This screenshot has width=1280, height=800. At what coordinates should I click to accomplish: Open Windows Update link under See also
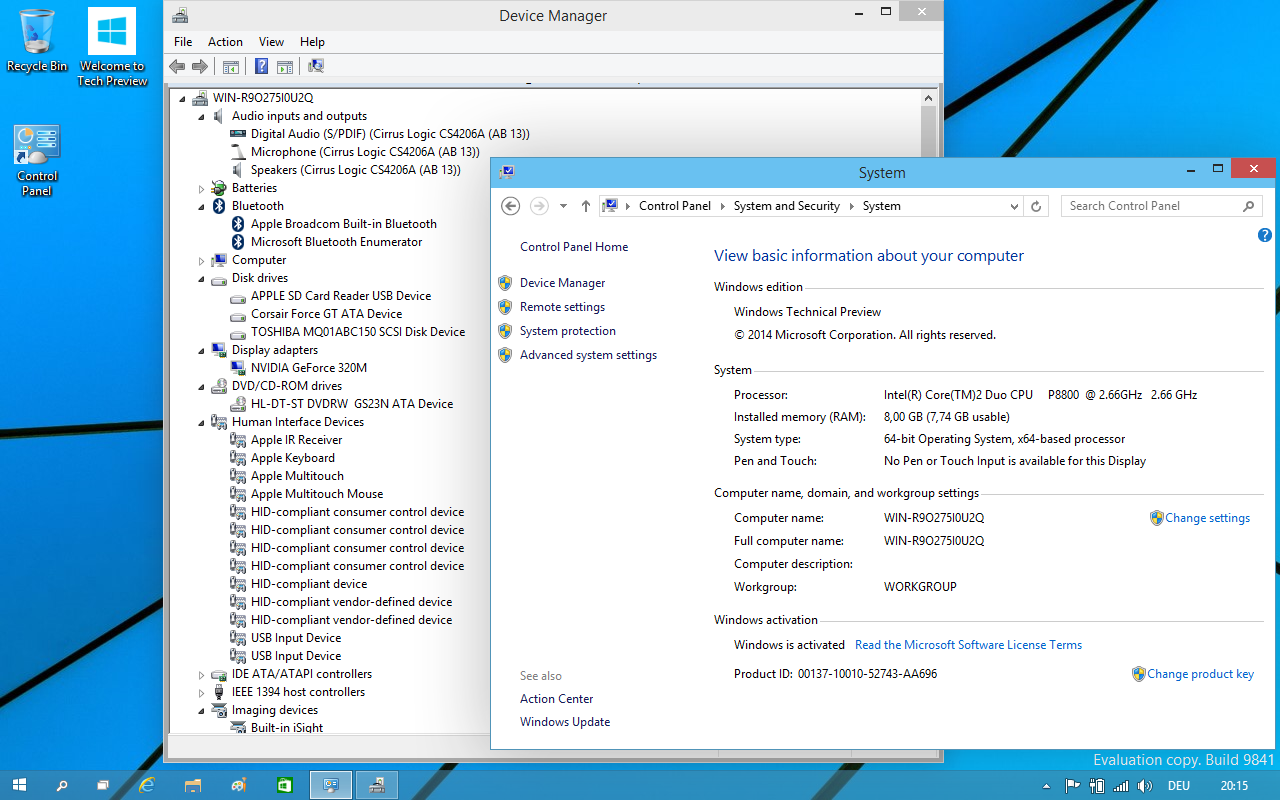click(565, 722)
